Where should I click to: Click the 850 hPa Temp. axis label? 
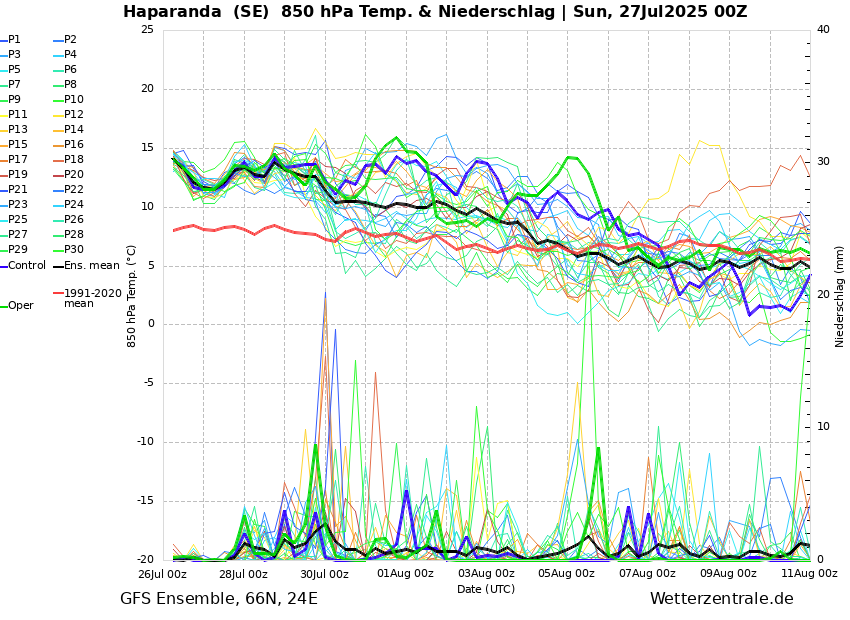coord(132,296)
